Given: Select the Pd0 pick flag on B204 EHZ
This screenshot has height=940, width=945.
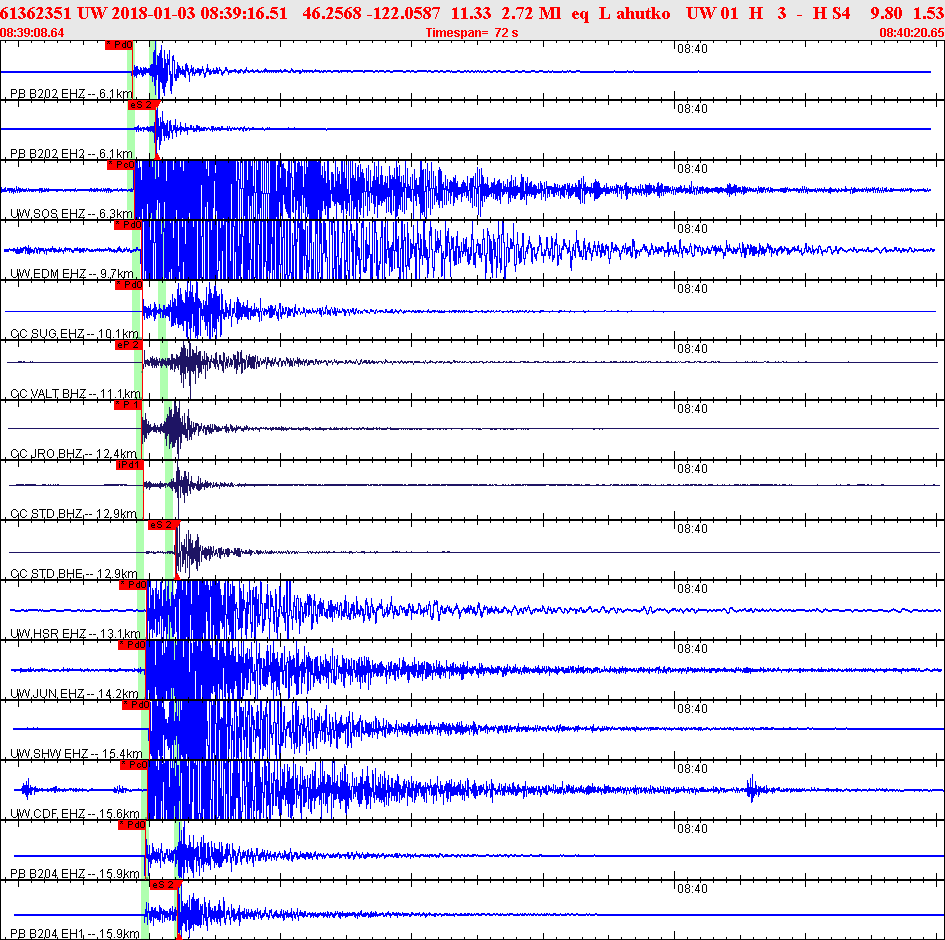Looking at the screenshot, I should [x=132, y=825].
